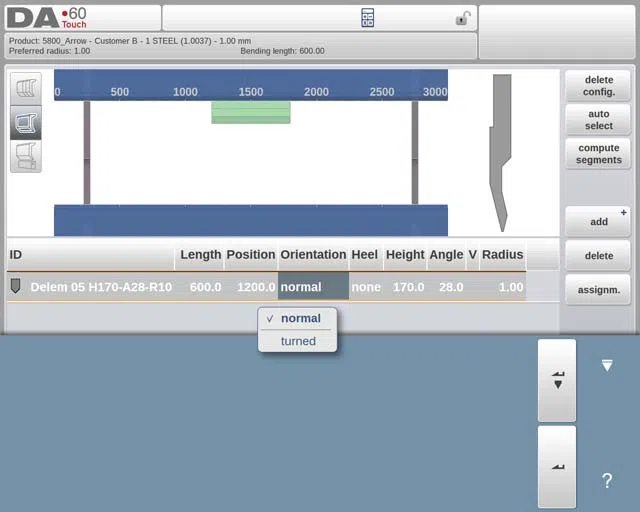Click the Length column header
This screenshot has height=512, width=640.
(x=200, y=255)
